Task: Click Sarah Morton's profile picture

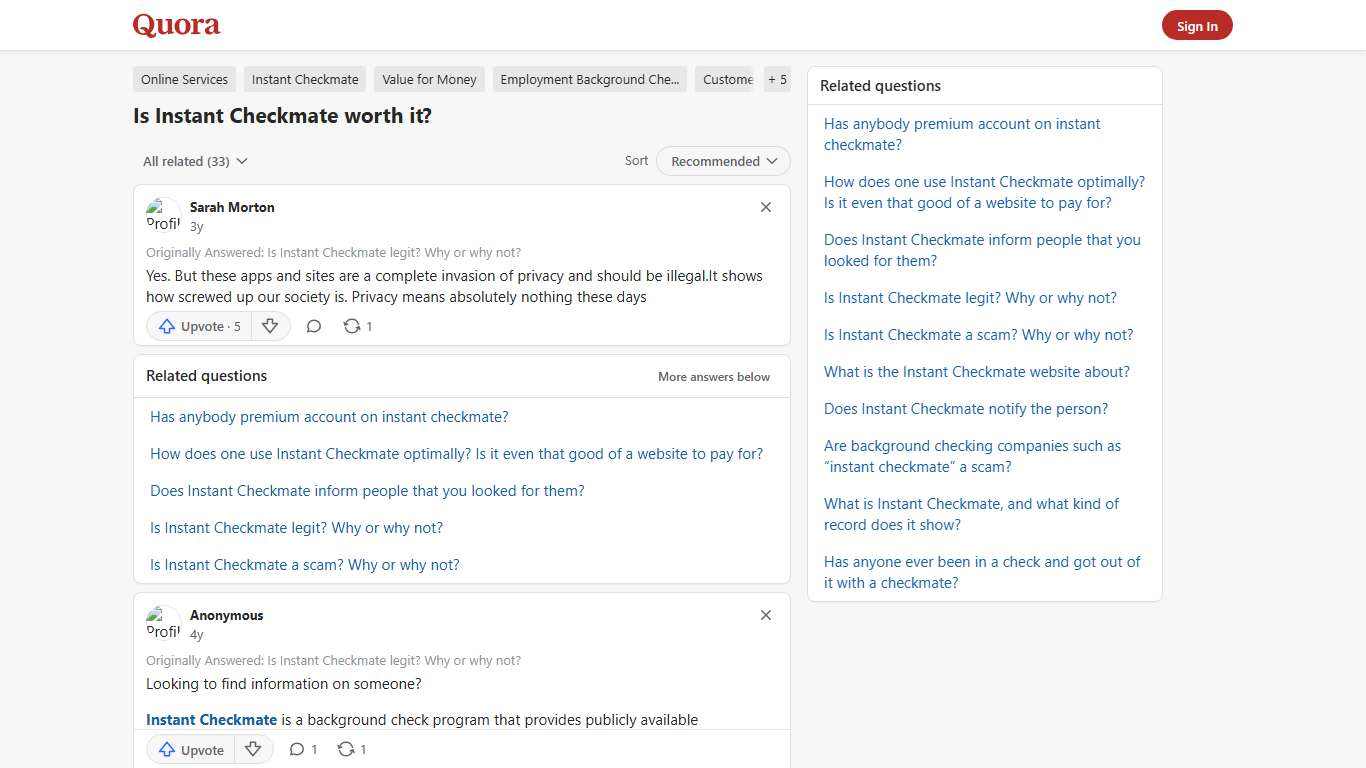Action: [x=163, y=214]
